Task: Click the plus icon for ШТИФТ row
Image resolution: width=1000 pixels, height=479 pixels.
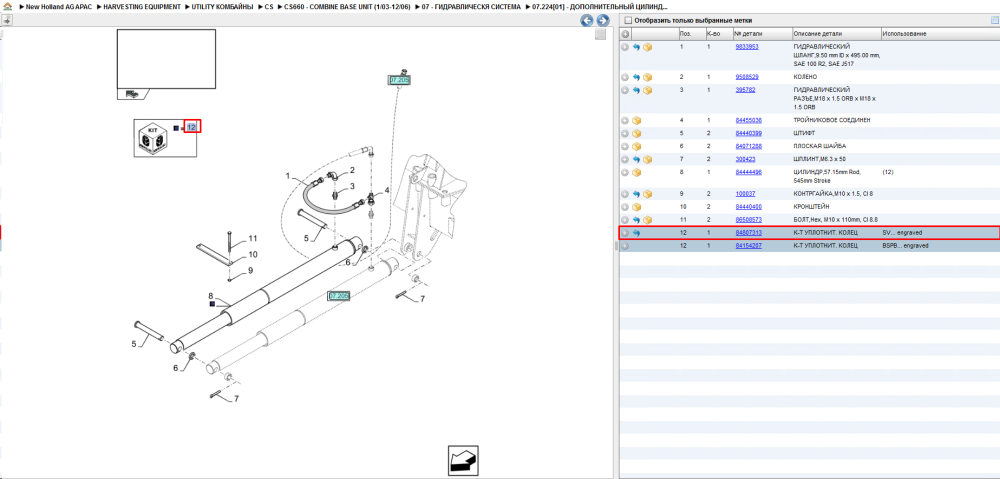Action: pos(625,134)
